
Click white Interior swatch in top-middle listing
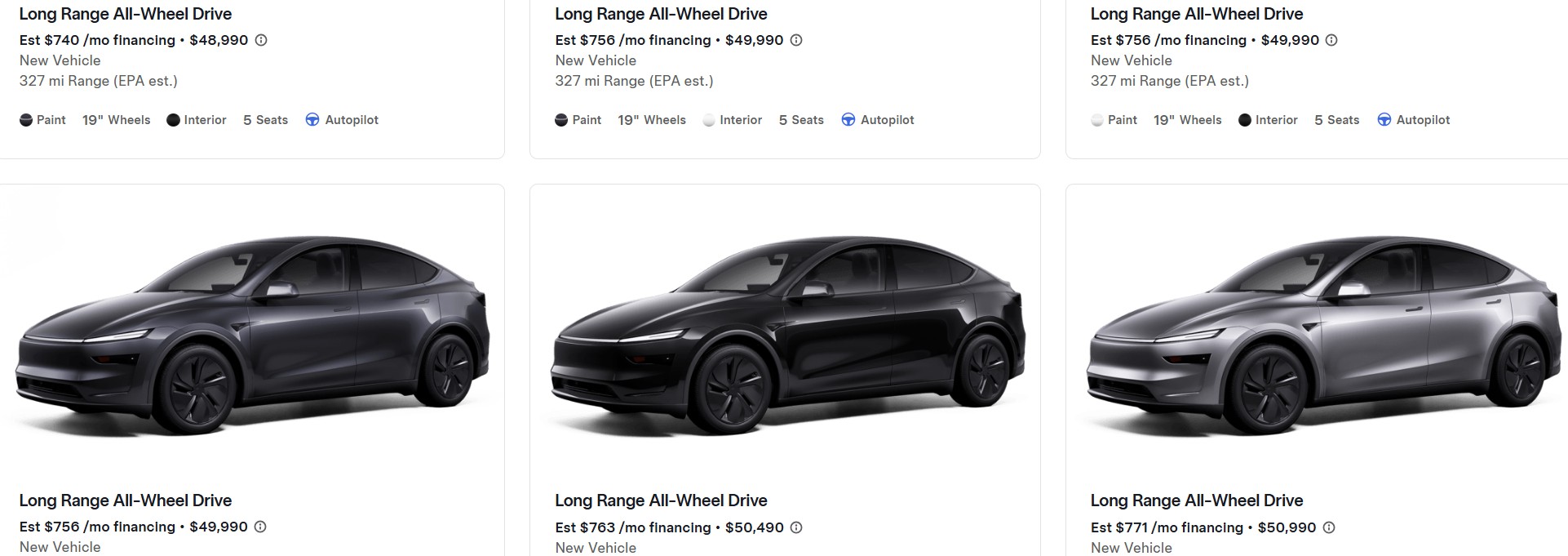tap(709, 120)
